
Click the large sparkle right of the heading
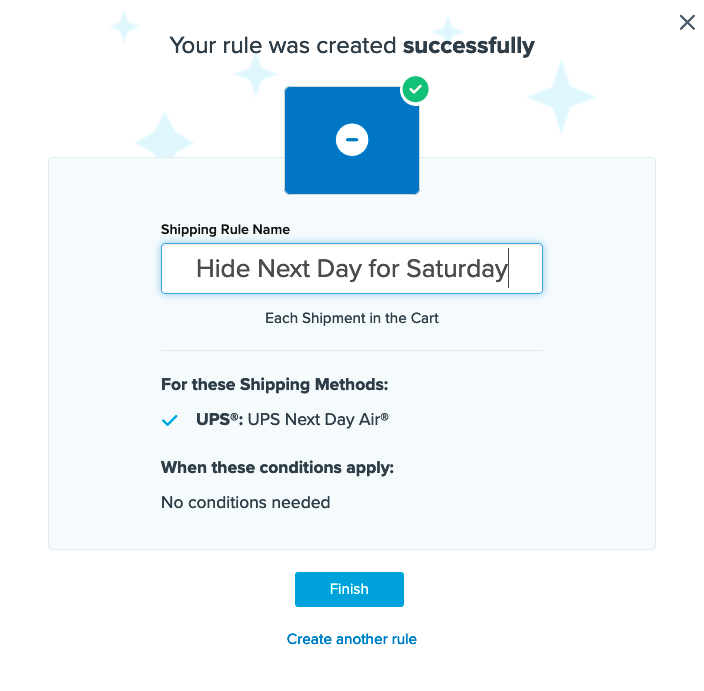561,96
